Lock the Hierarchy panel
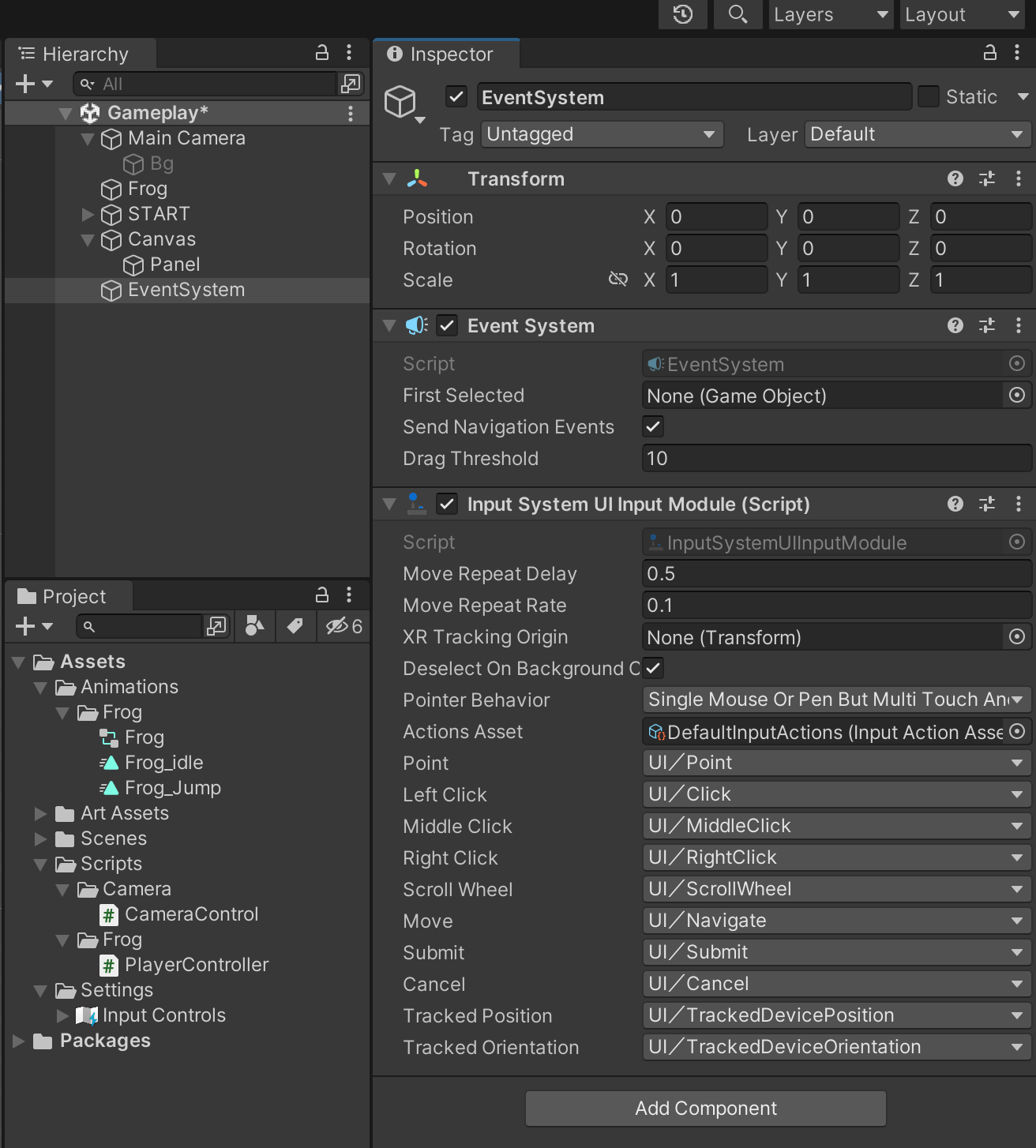Image resolution: width=1036 pixels, height=1148 pixels. 322,53
